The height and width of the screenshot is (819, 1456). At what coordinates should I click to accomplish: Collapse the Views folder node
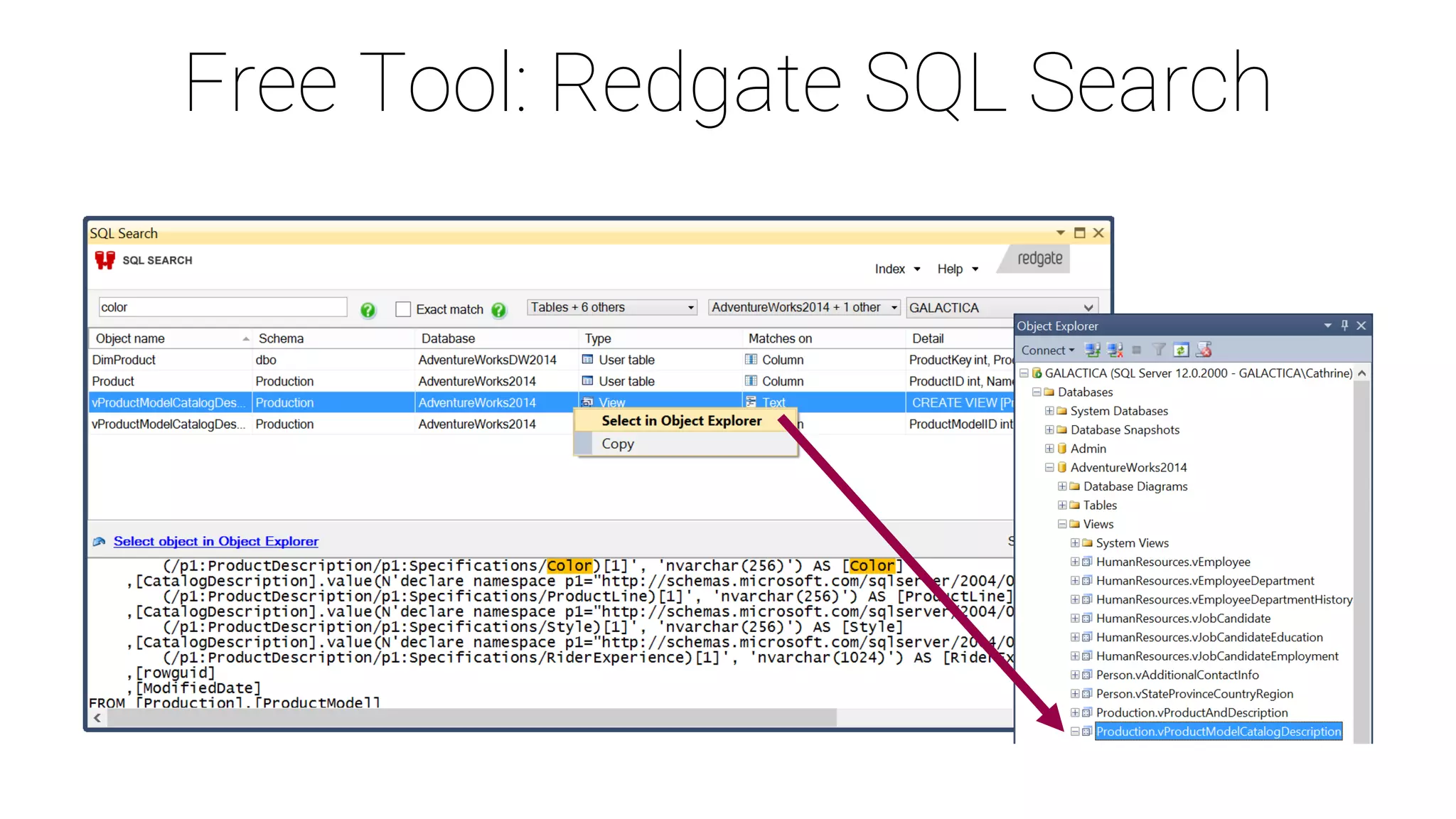(1062, 524)
